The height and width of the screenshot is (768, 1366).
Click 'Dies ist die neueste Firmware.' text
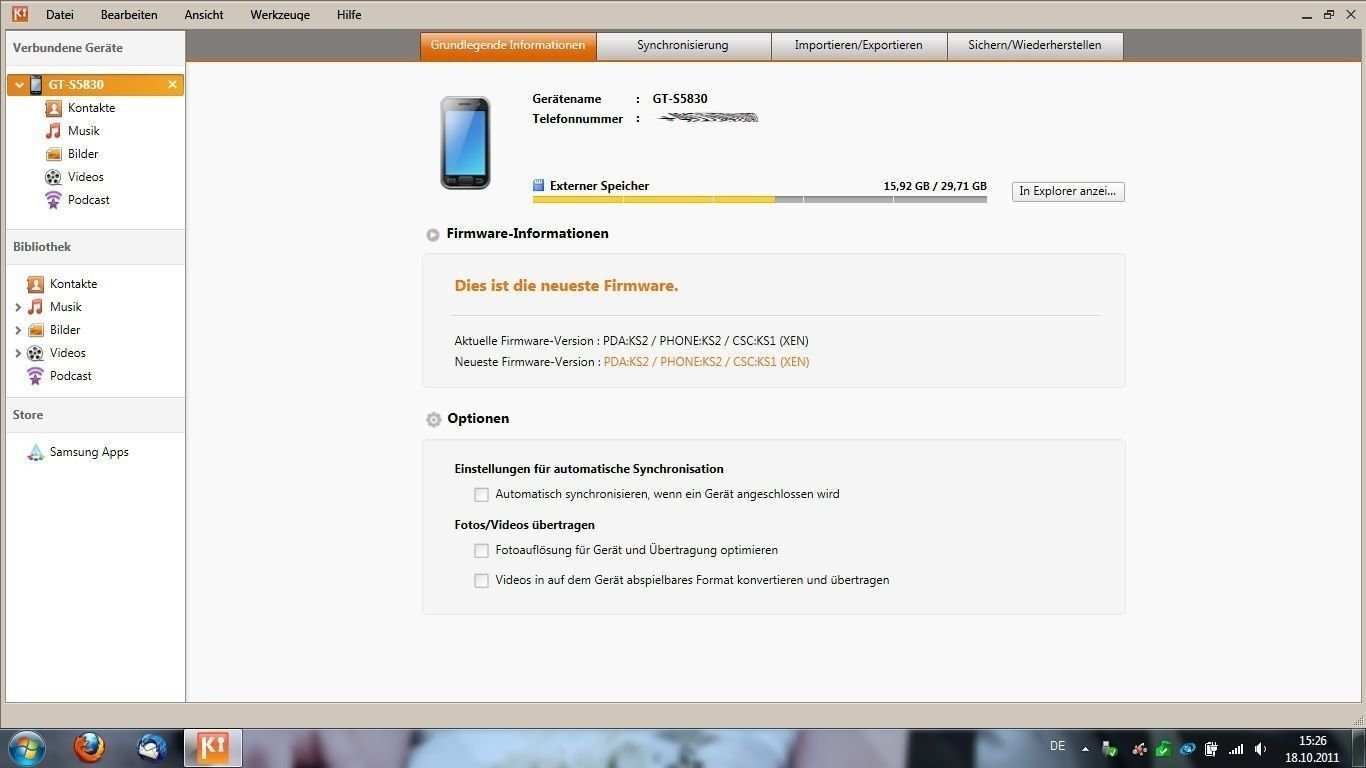[566, 286]
